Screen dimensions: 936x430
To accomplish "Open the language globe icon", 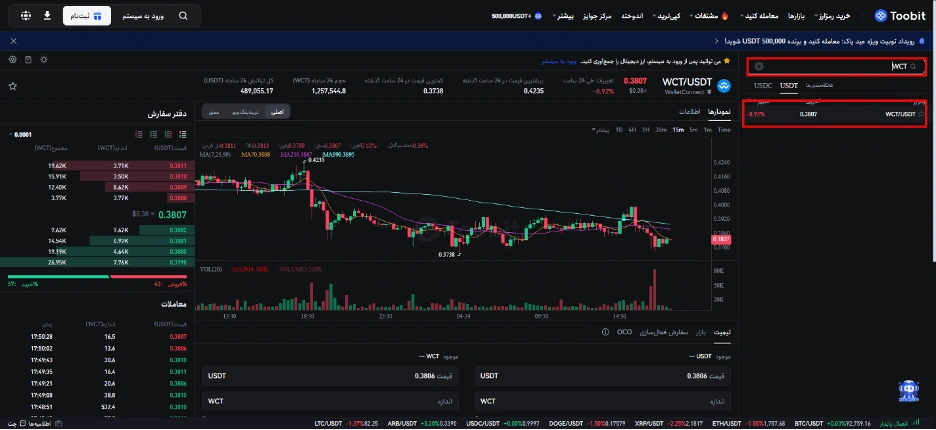I will [26, 17].
